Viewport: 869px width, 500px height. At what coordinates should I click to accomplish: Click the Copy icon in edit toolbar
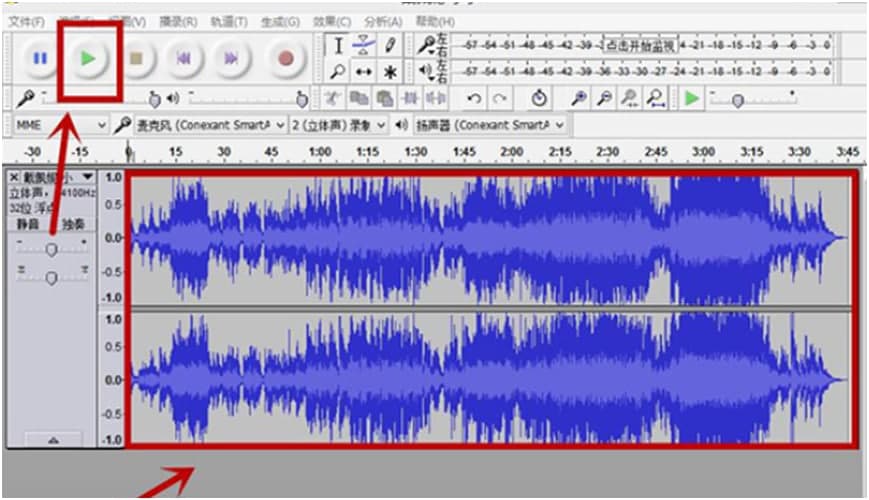tap(359, 99)
